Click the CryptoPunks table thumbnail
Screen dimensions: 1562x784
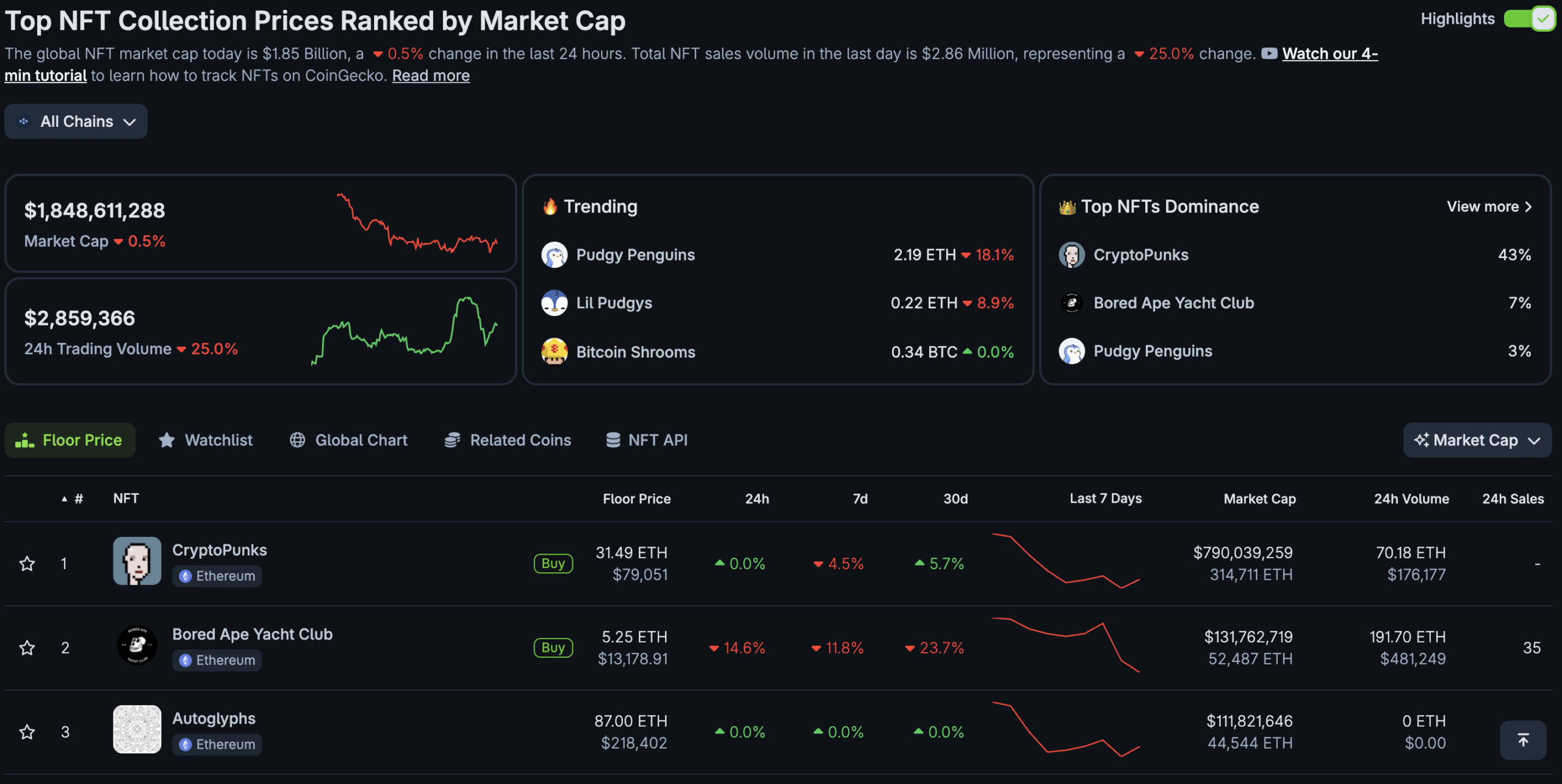tap(137, 561)
